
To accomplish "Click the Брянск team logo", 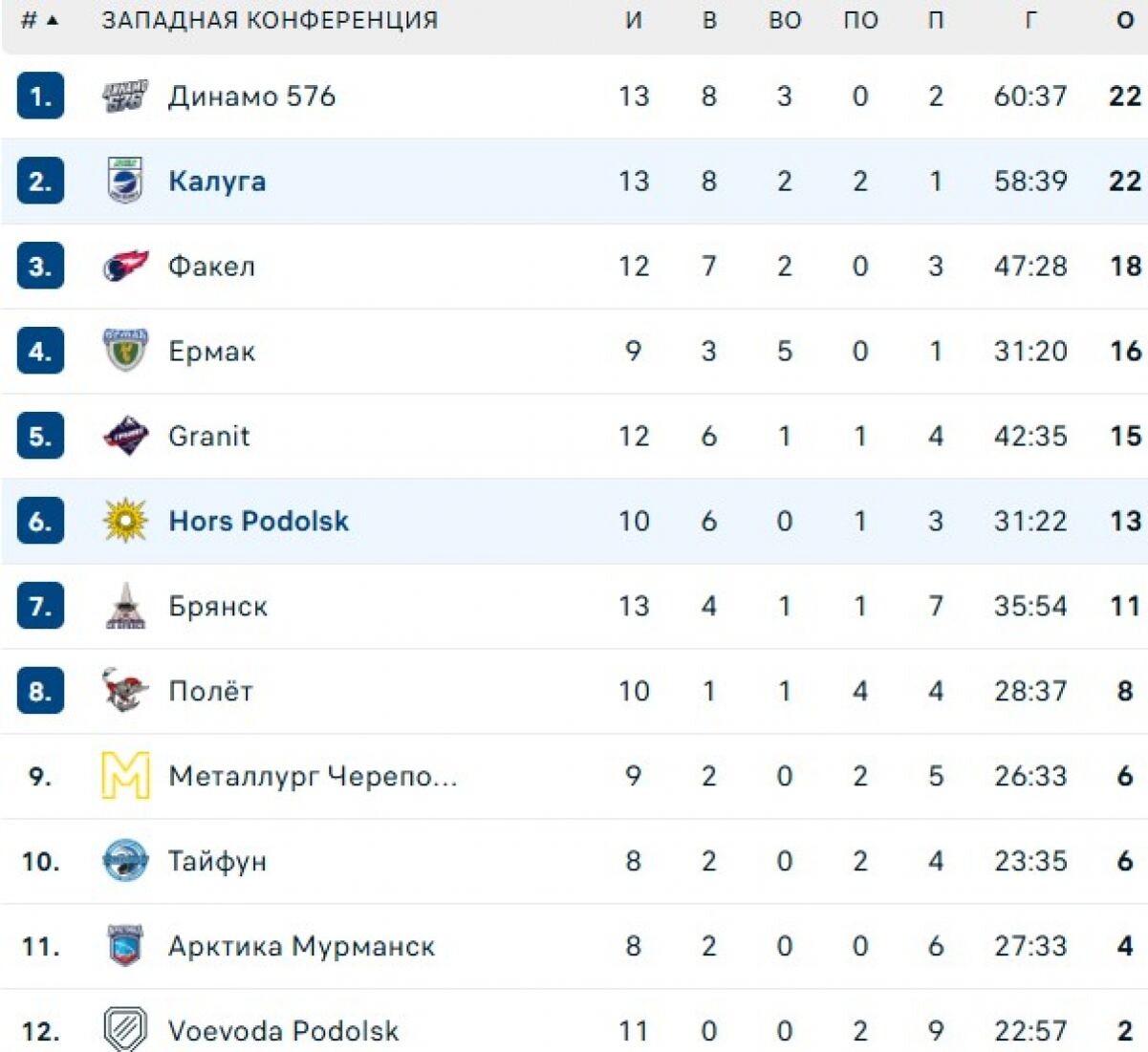I will (125, 606).
